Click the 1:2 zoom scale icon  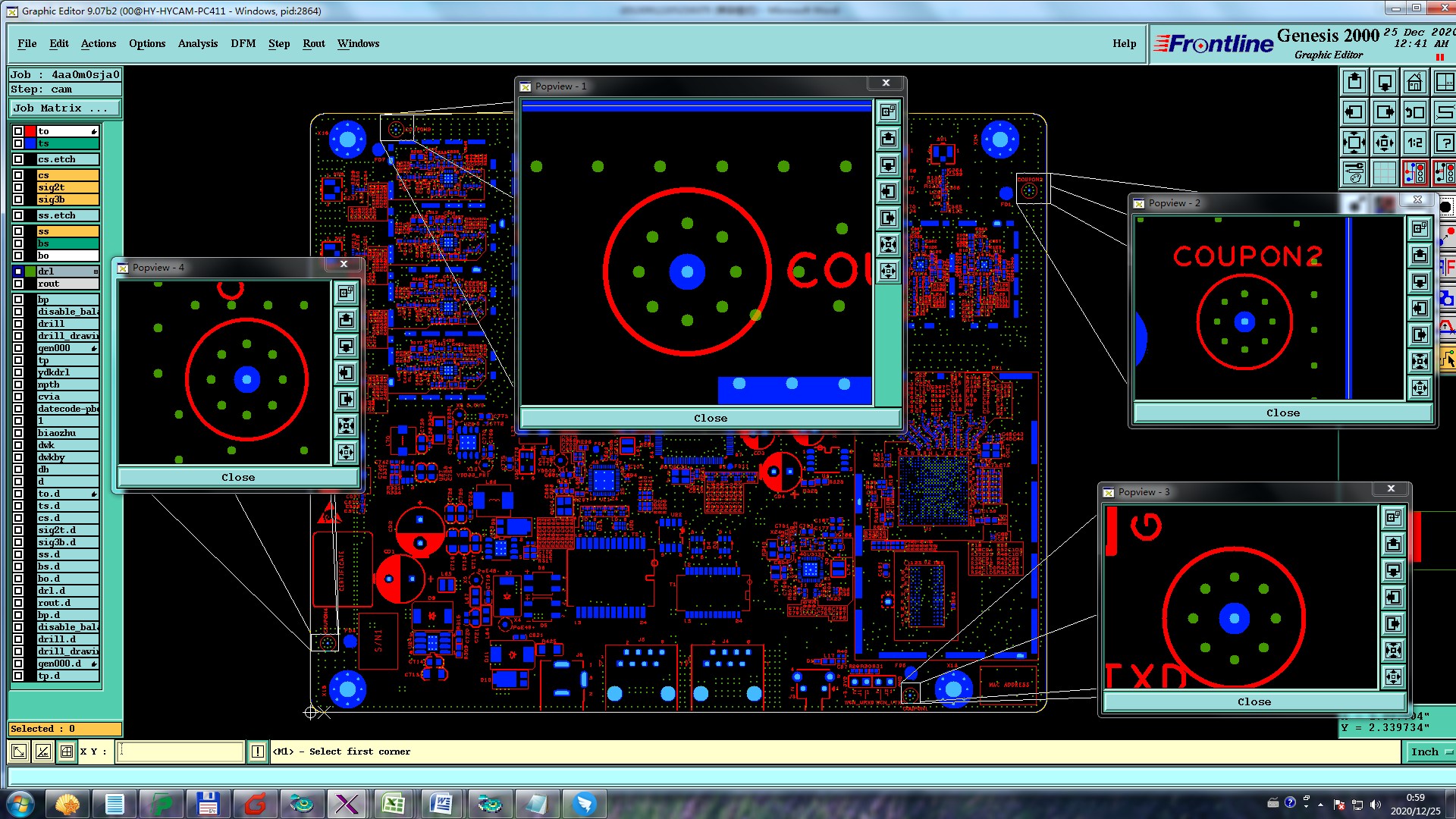[x=1414, y=143]
